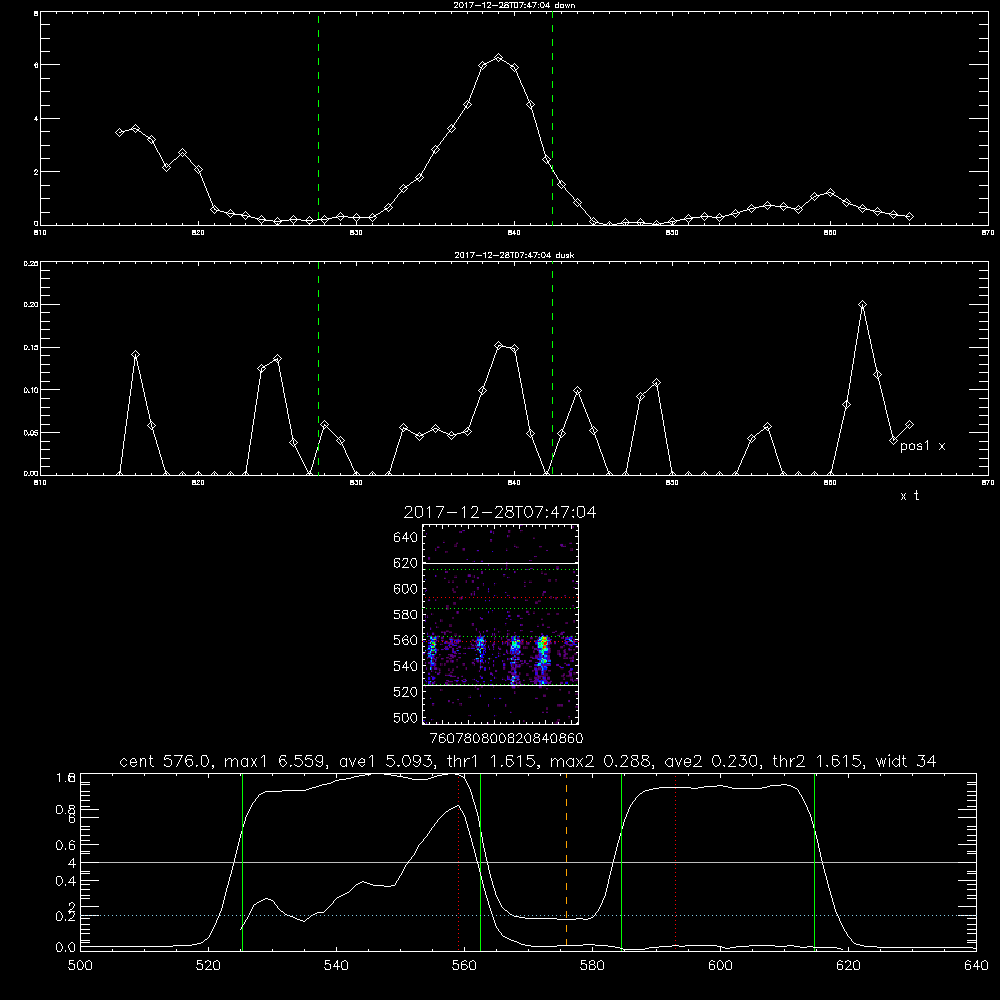Click the 'pos1 x' label in the dusk plot
Screen dimensions: 1000x1000
click(922, 446)
